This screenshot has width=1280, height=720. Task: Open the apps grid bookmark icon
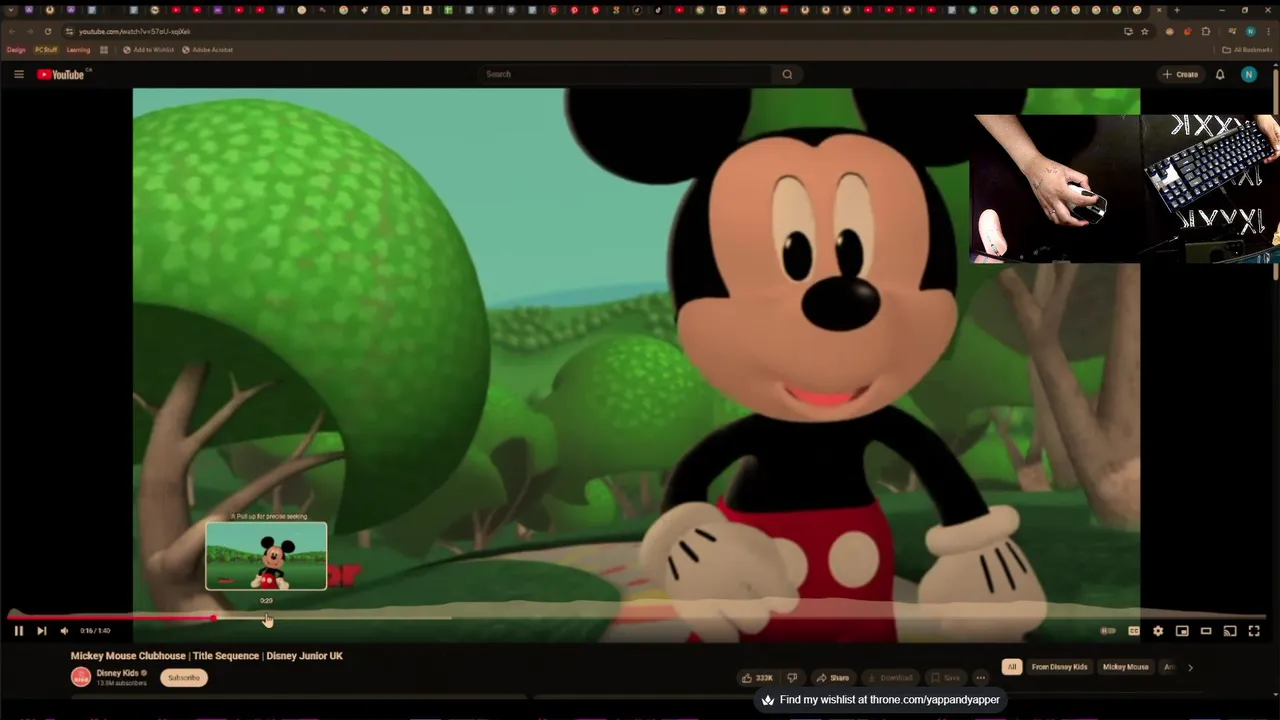(x=104, y=50)
